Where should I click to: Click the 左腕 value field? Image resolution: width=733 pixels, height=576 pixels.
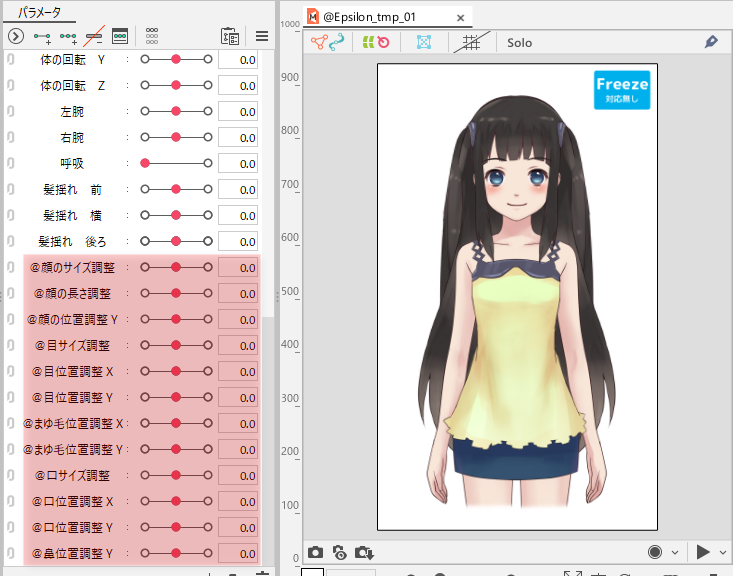pos(238,112)
